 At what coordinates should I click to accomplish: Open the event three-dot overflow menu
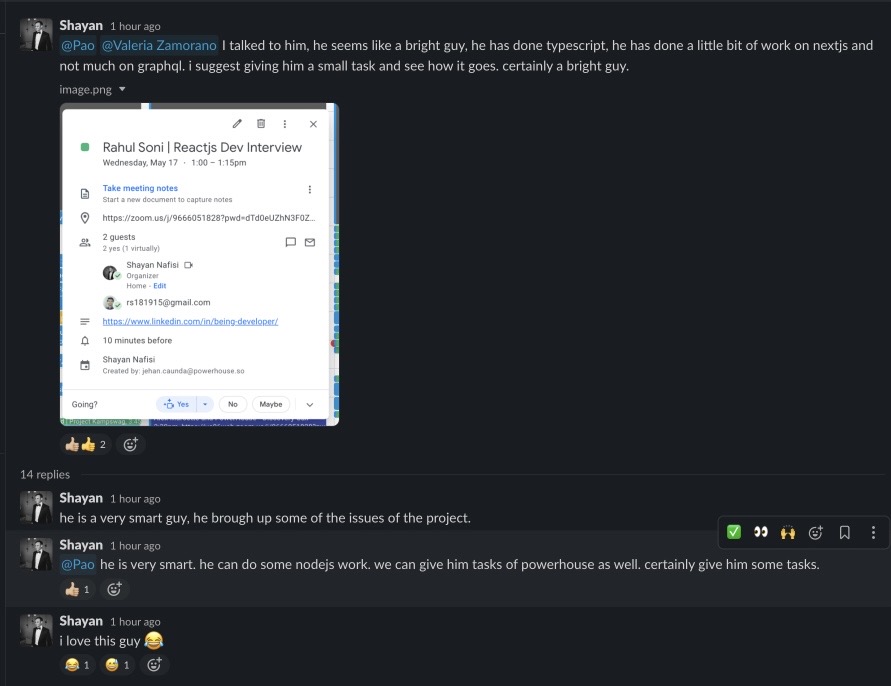[x=285, y=123]
